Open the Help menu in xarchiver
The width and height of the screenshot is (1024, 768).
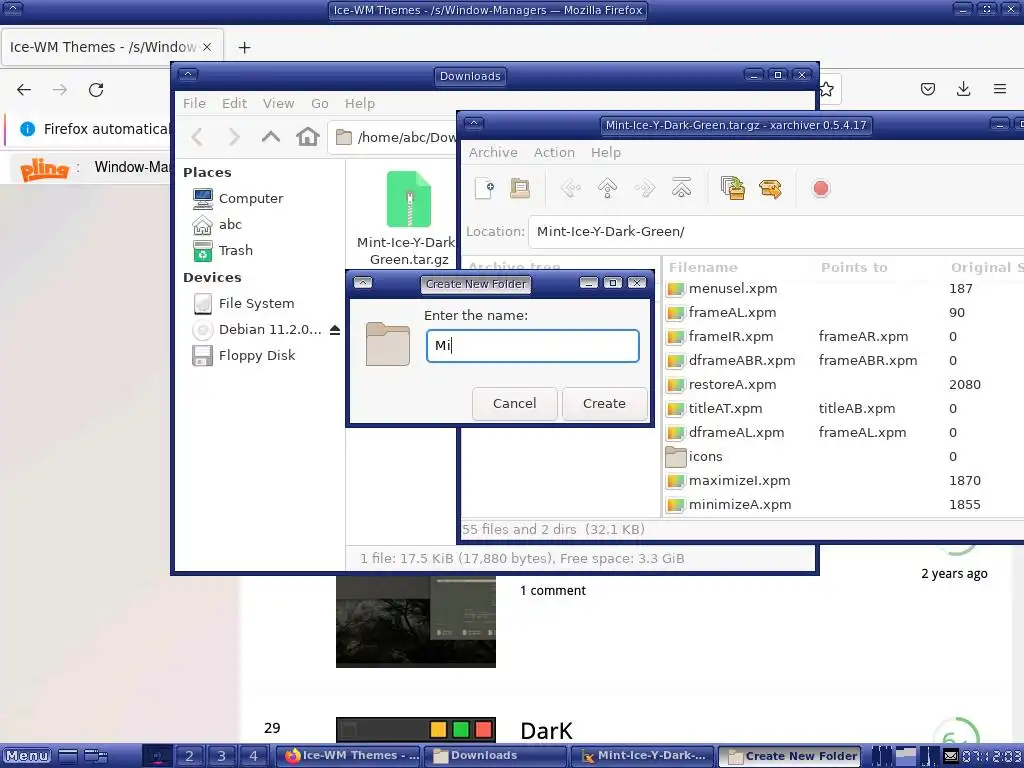tap(605, 152)
